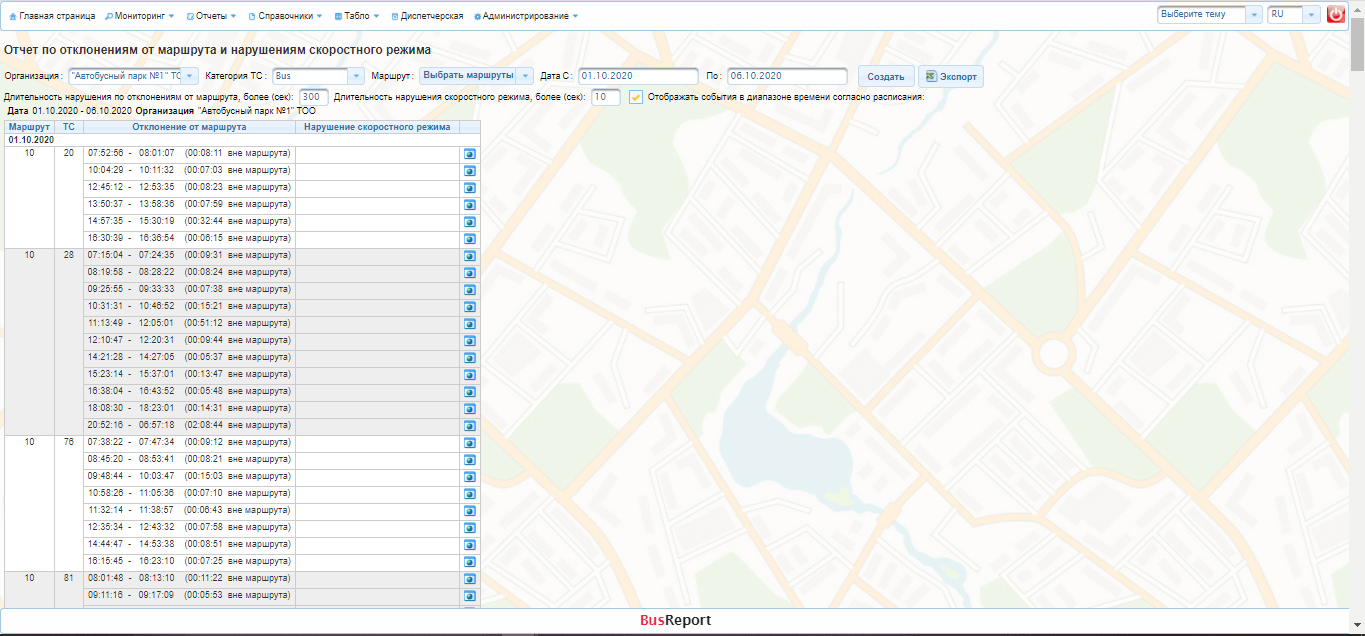Viewport: 1365px width, 636px height.
Task: Click the map icon for 16:15:45 row
Action: pyautogui.click(x=470, y=562)
